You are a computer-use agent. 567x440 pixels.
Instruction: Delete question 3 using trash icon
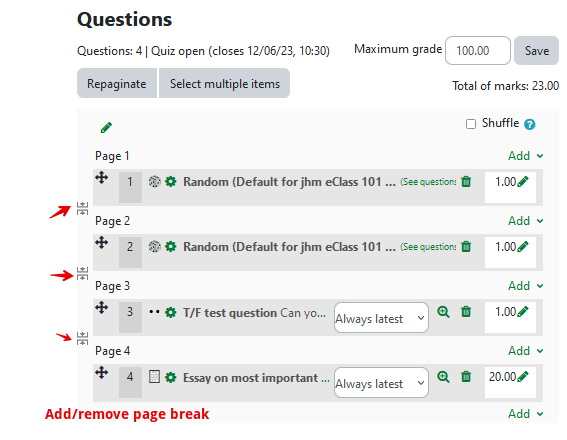[466, 312]
